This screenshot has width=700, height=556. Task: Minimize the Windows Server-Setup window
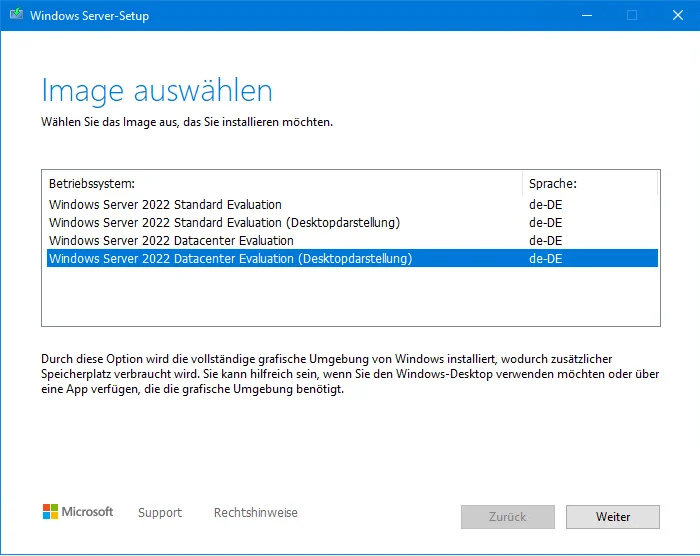pyautogui.click(x=587, y=16)
